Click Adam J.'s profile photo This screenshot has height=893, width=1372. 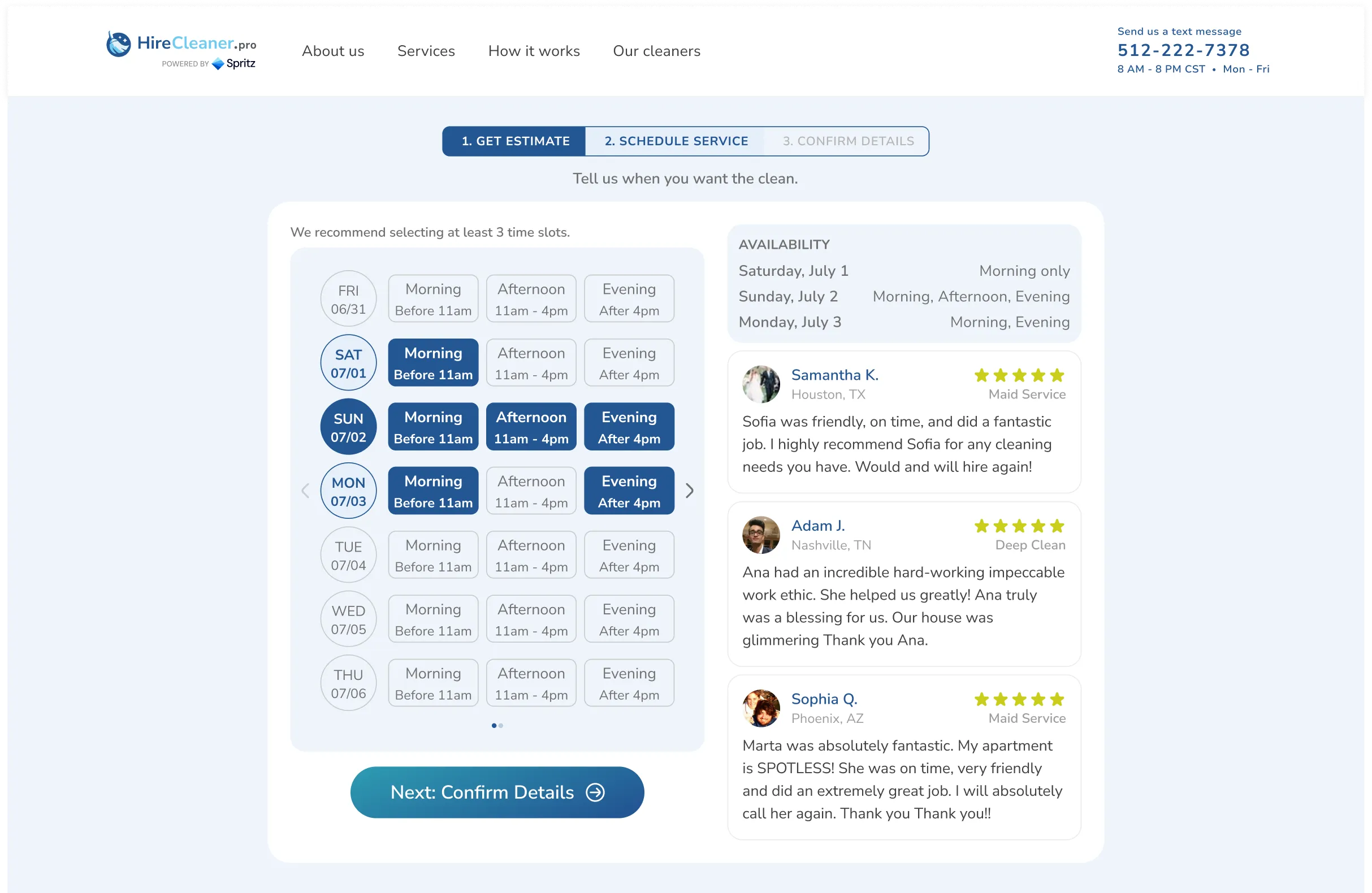[761, 535]
